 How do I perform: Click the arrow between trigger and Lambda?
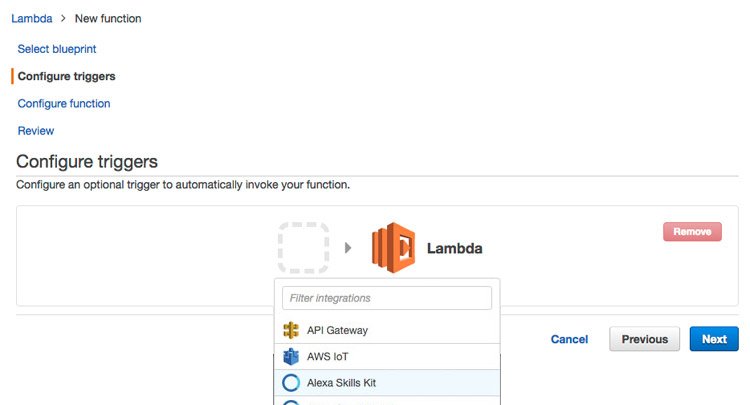coord(348,247)
